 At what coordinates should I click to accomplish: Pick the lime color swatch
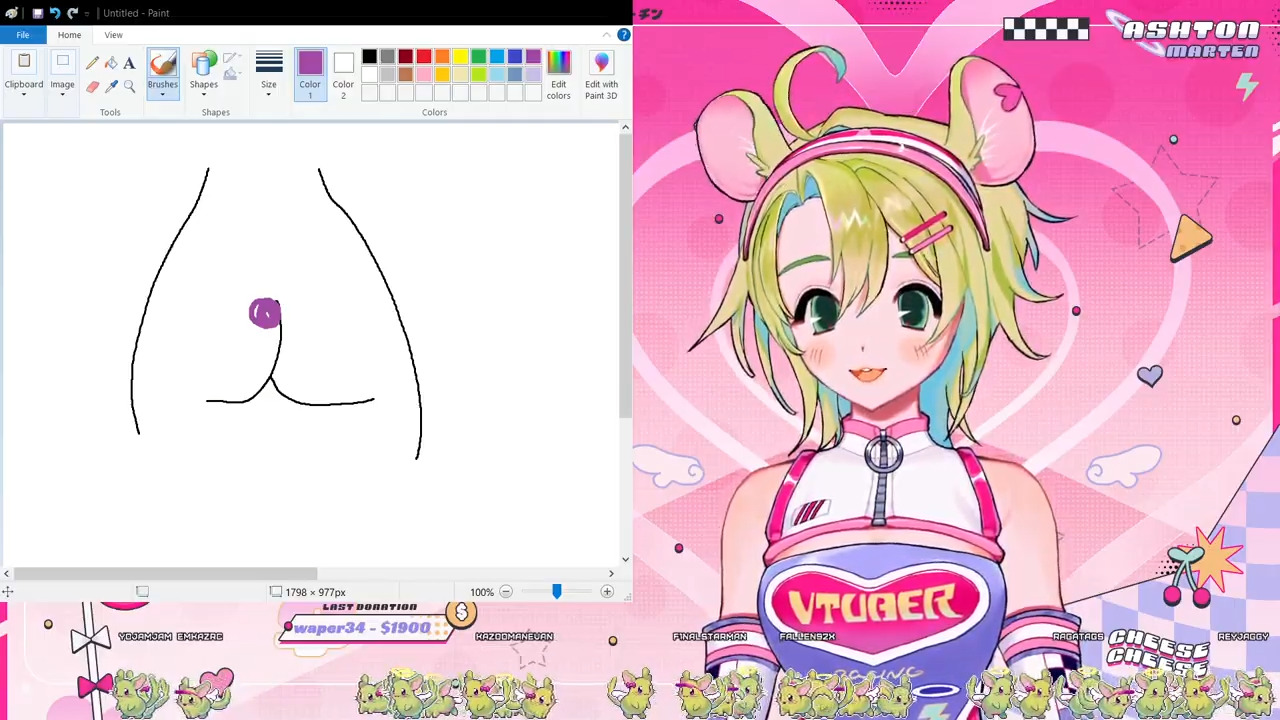tap(479, 75)
